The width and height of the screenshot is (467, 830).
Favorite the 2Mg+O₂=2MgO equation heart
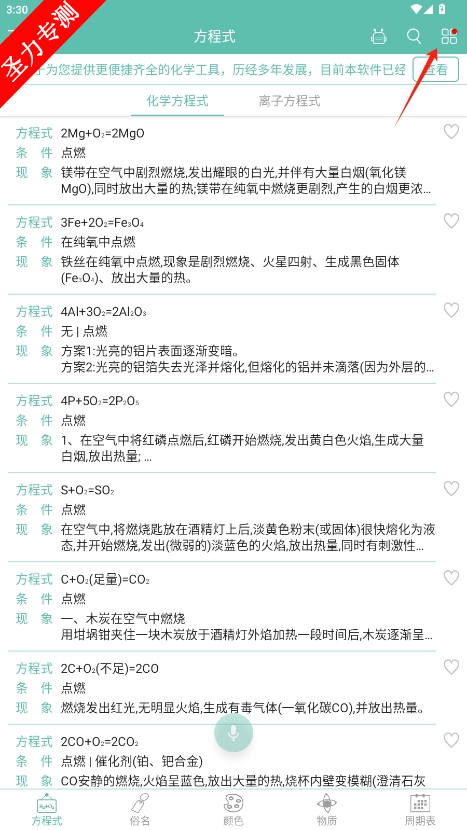(x=451, y=132)
